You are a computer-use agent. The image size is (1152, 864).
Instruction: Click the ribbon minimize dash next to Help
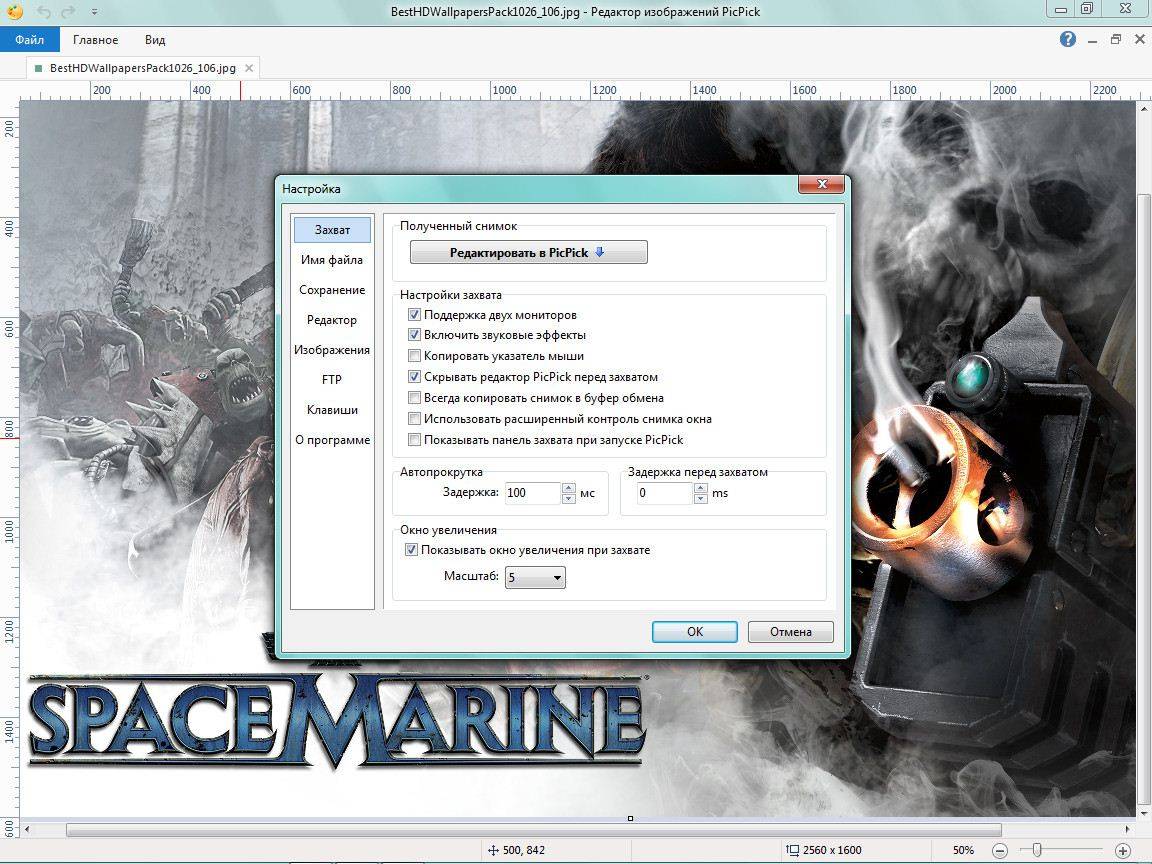(1093, 40)
